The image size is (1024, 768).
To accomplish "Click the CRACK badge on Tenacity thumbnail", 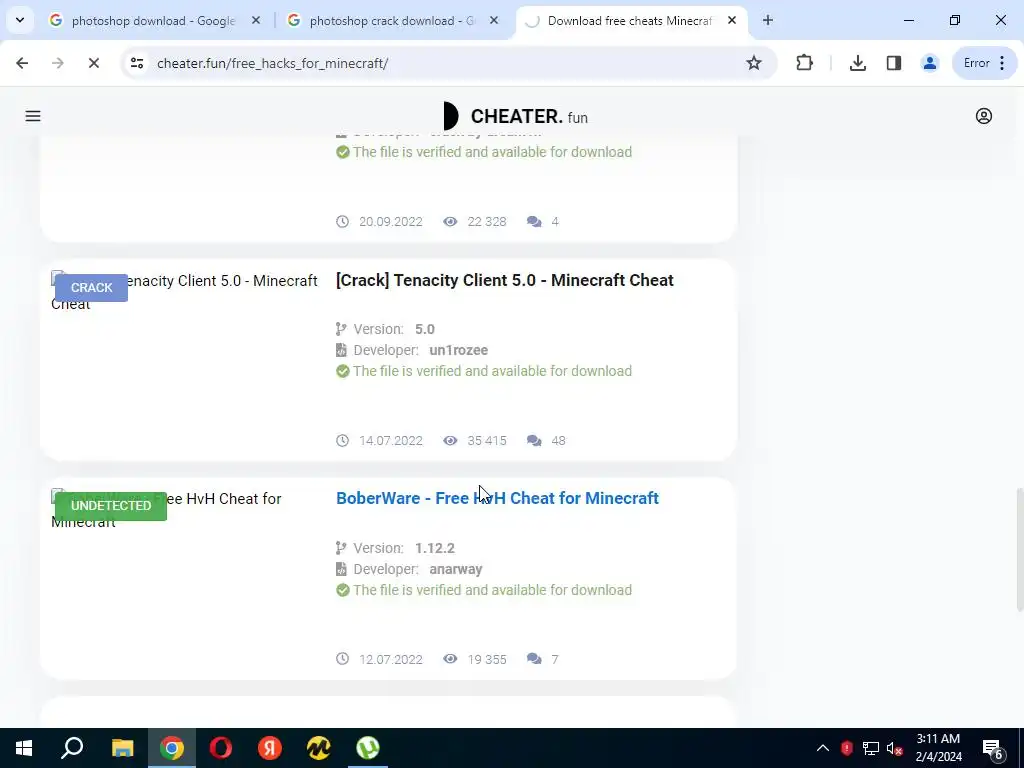I will (x=91, y=288).
